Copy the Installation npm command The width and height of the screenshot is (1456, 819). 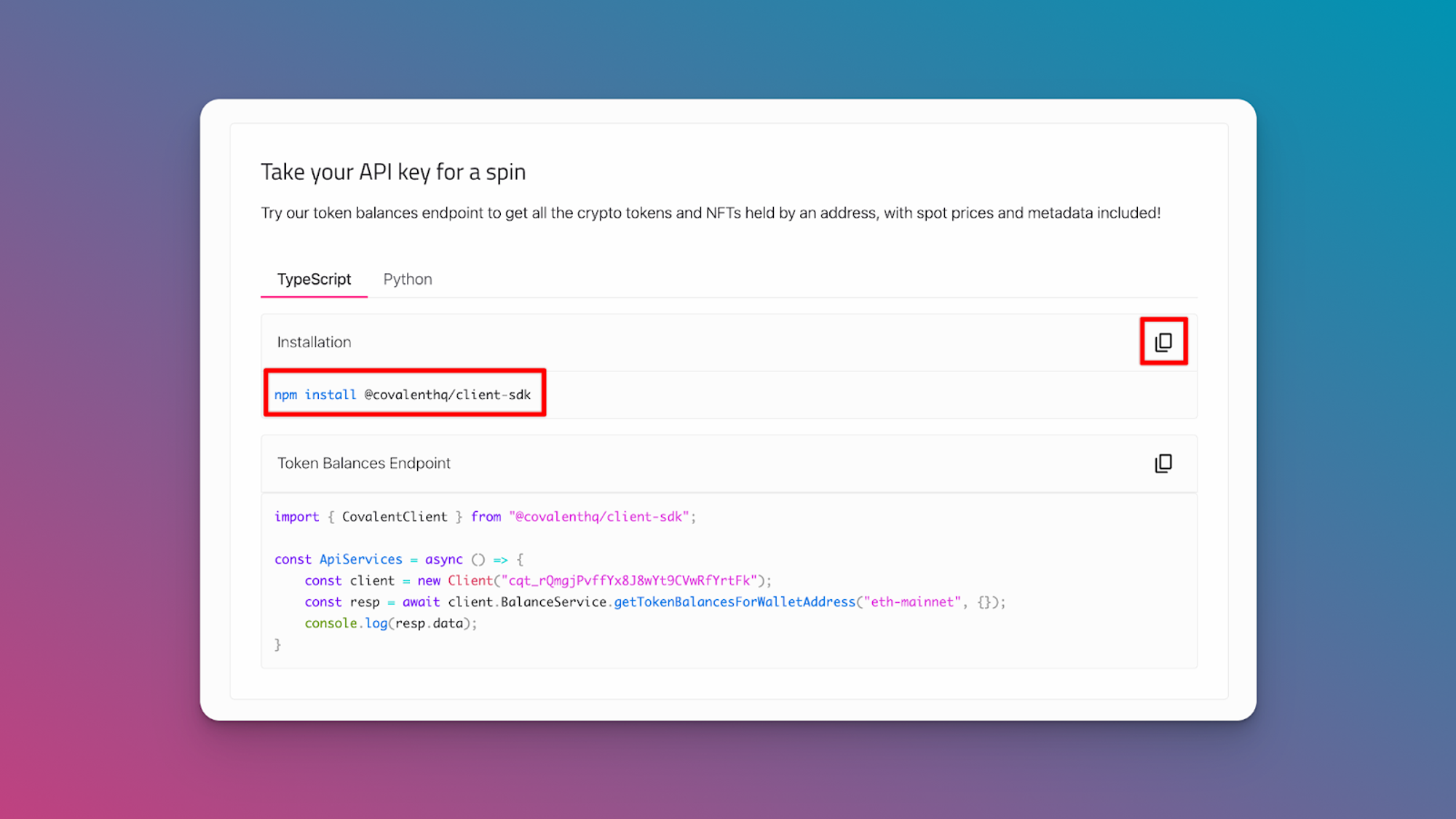[x=1163, y=341]
